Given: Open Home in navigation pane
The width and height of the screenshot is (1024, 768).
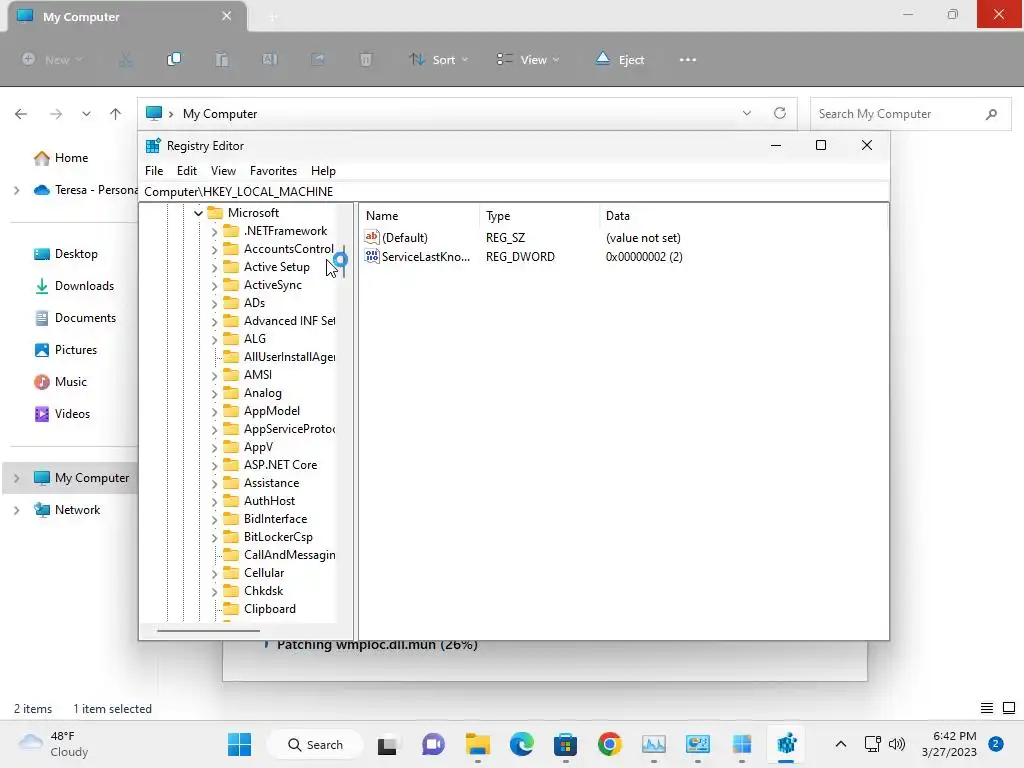Looking at the screenshot, I should pos(61,157).
